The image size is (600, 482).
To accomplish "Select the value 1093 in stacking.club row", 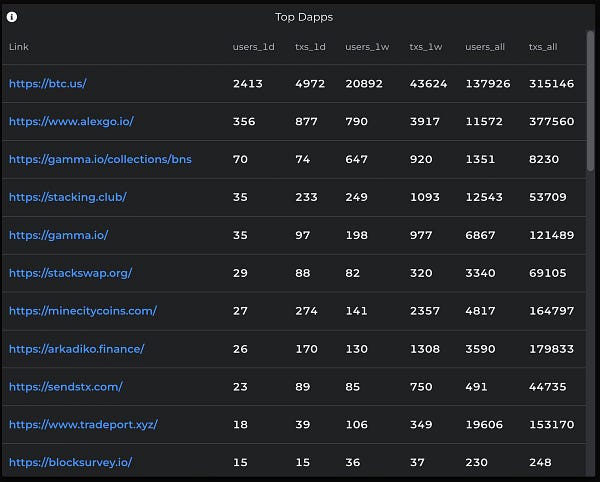I will pos(425,197).
